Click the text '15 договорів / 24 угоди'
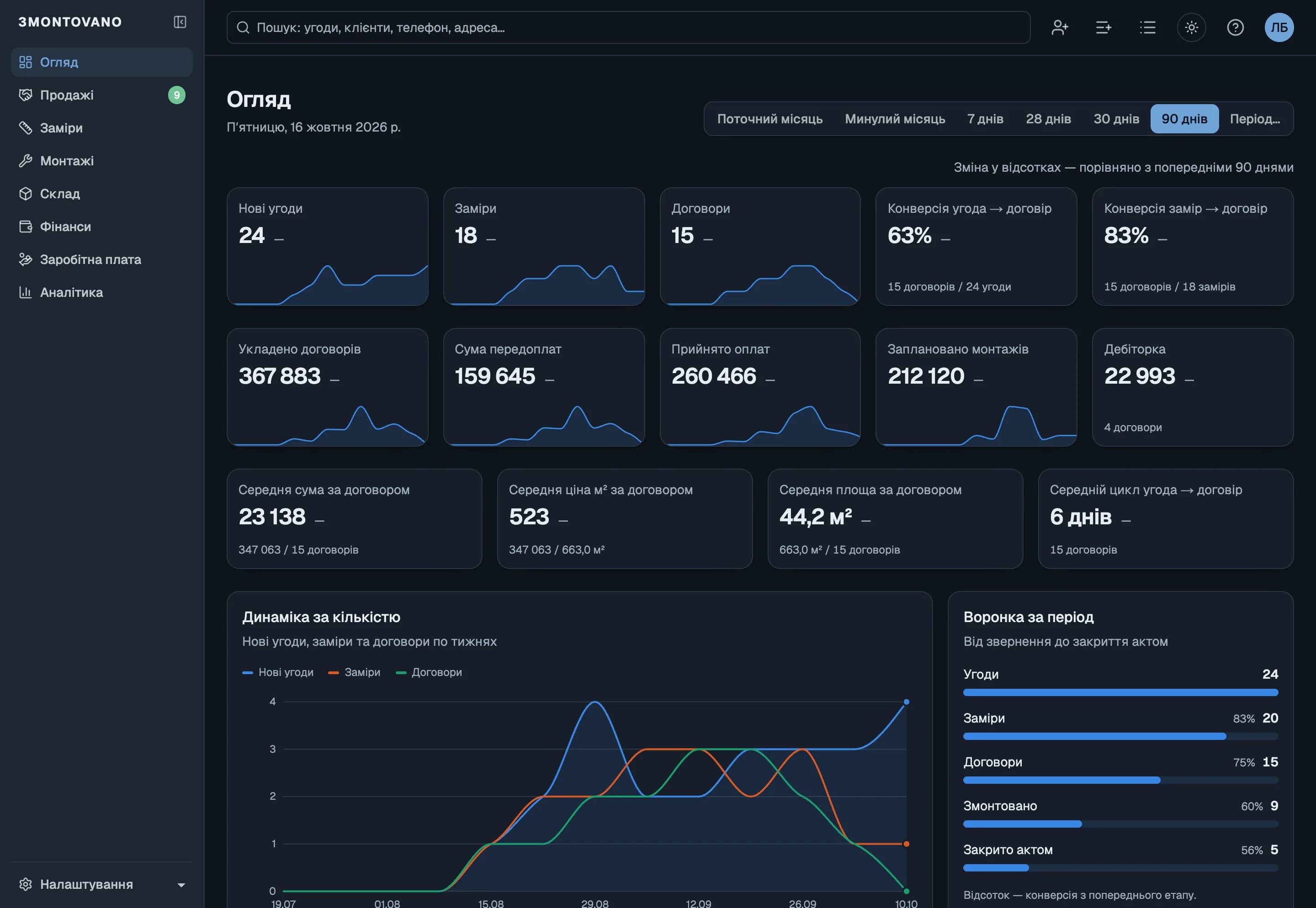The image size is (1316, 908). point(949,287)
